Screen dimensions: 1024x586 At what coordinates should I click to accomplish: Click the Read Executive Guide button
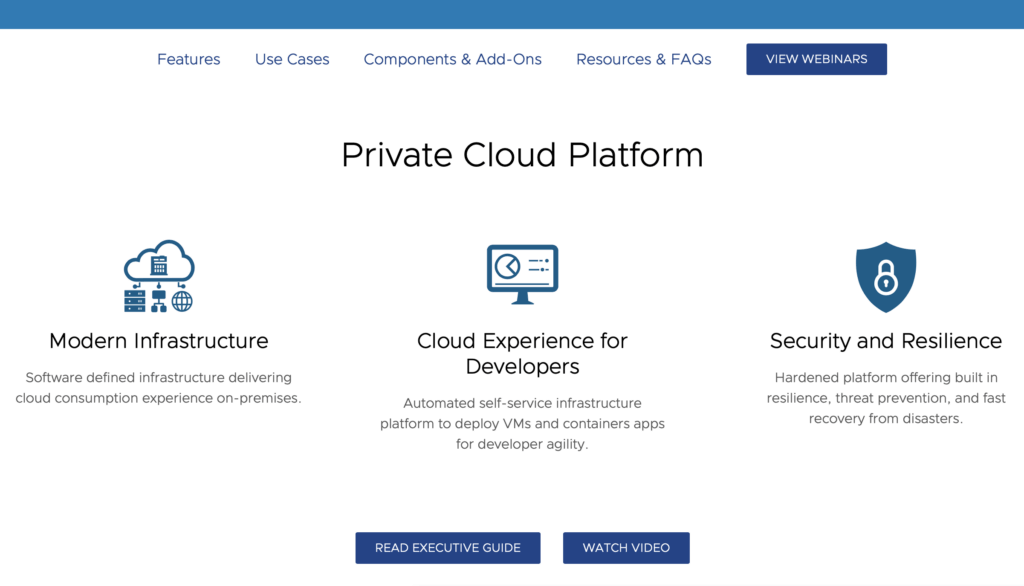pyautogui.click(x=447, y=548)
